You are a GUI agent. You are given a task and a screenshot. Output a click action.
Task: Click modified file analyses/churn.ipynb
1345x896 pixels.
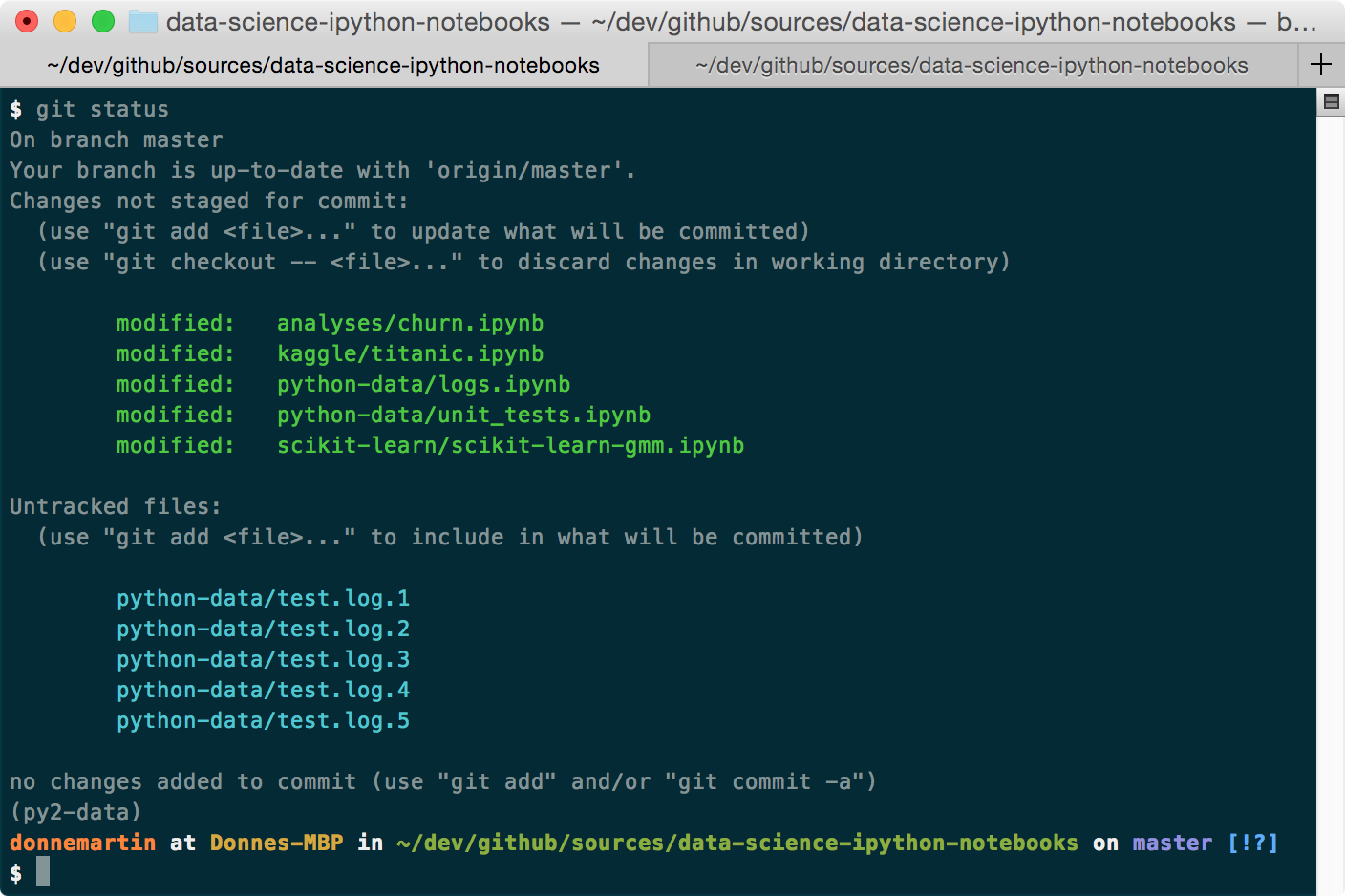coord(410,323)
